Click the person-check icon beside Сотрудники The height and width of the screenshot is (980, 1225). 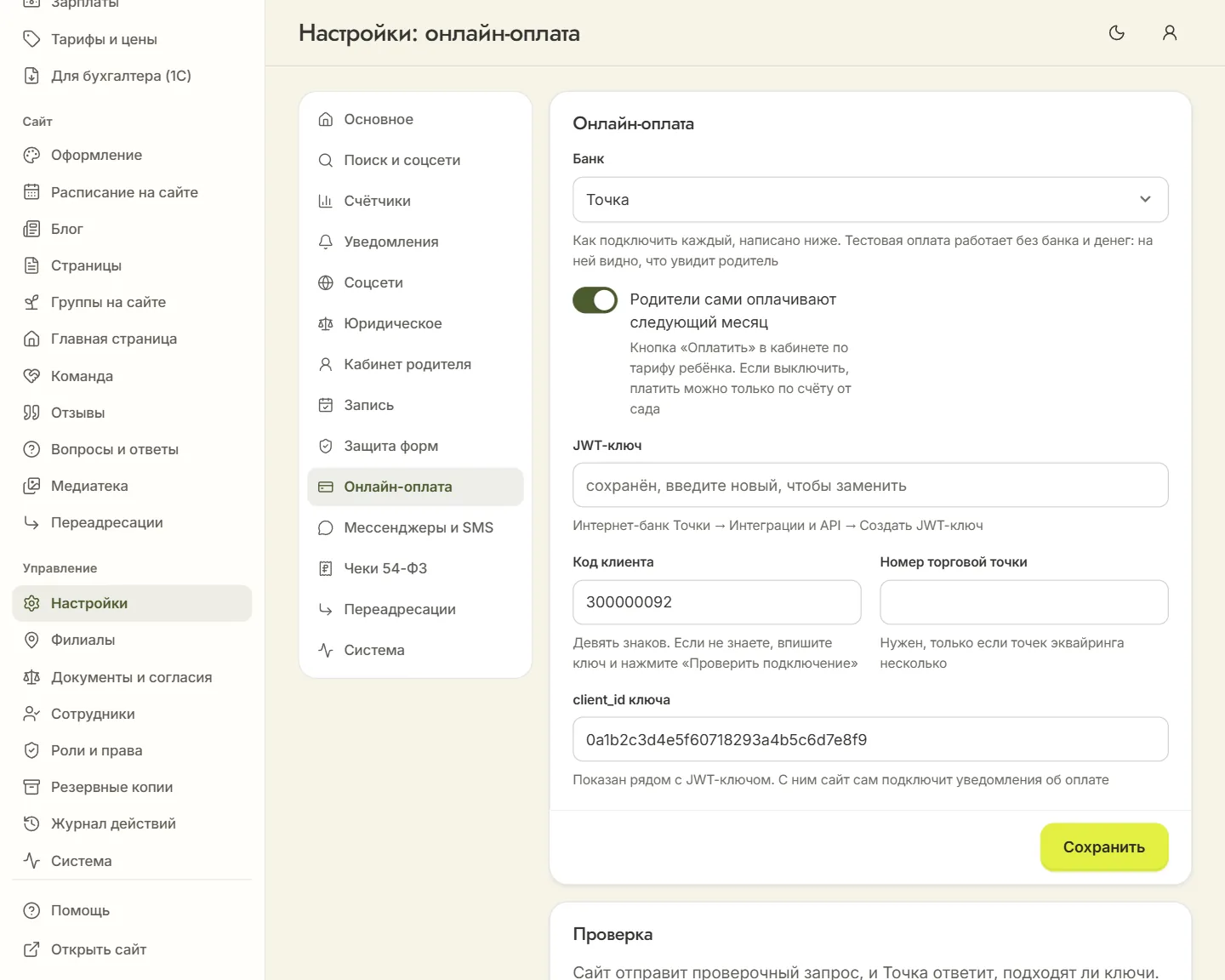(x=31, y=714)
